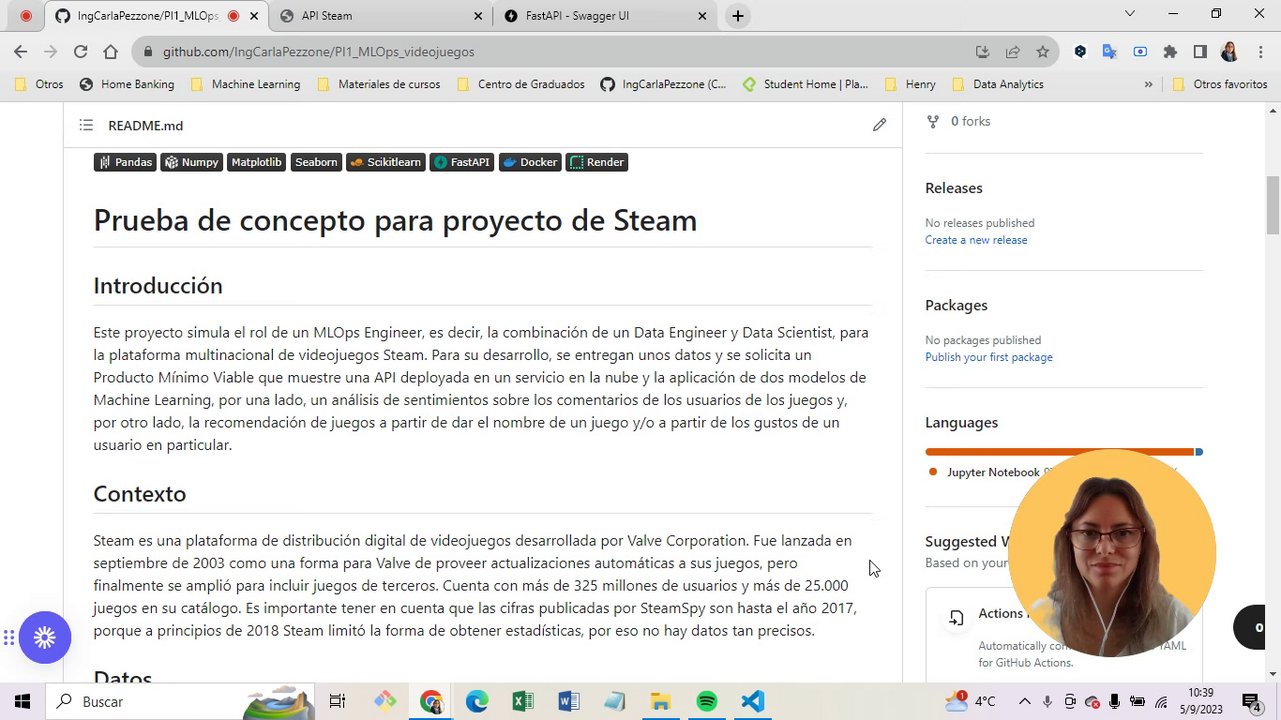Open Visual Studio Code from taskbar

pyautogui.click(x=752, y=701)
